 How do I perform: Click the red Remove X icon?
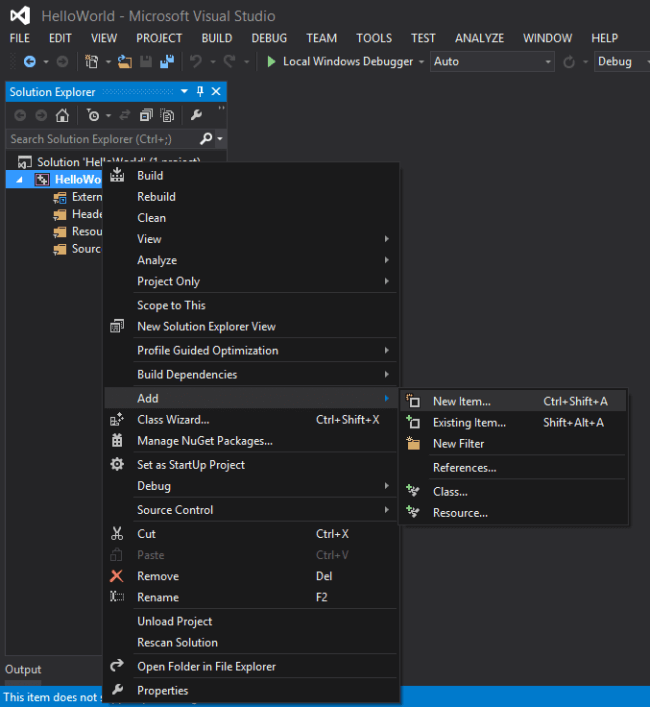(117, 576)
